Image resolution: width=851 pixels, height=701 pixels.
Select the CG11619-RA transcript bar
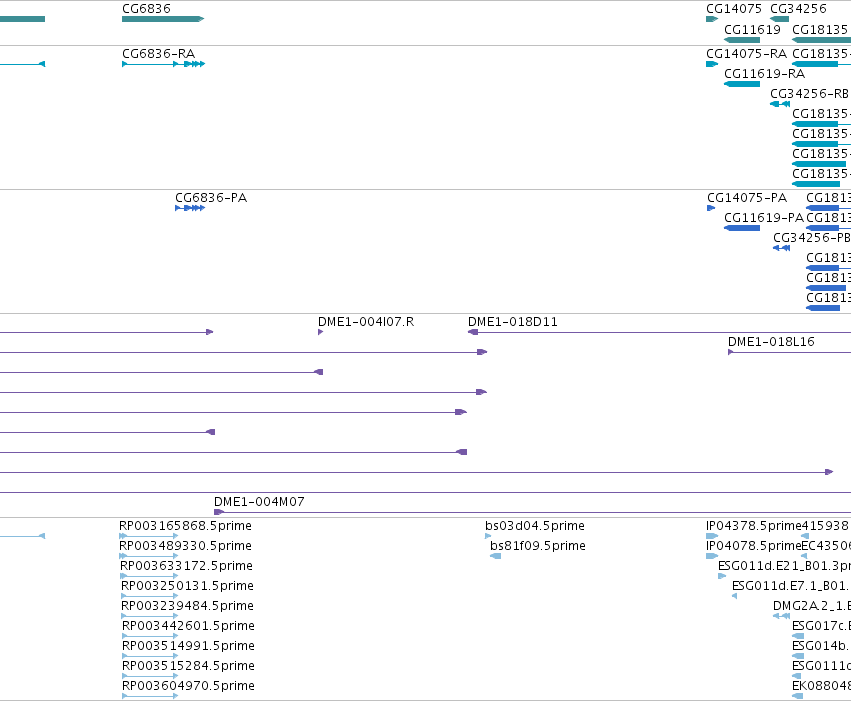tap(742, 84)
